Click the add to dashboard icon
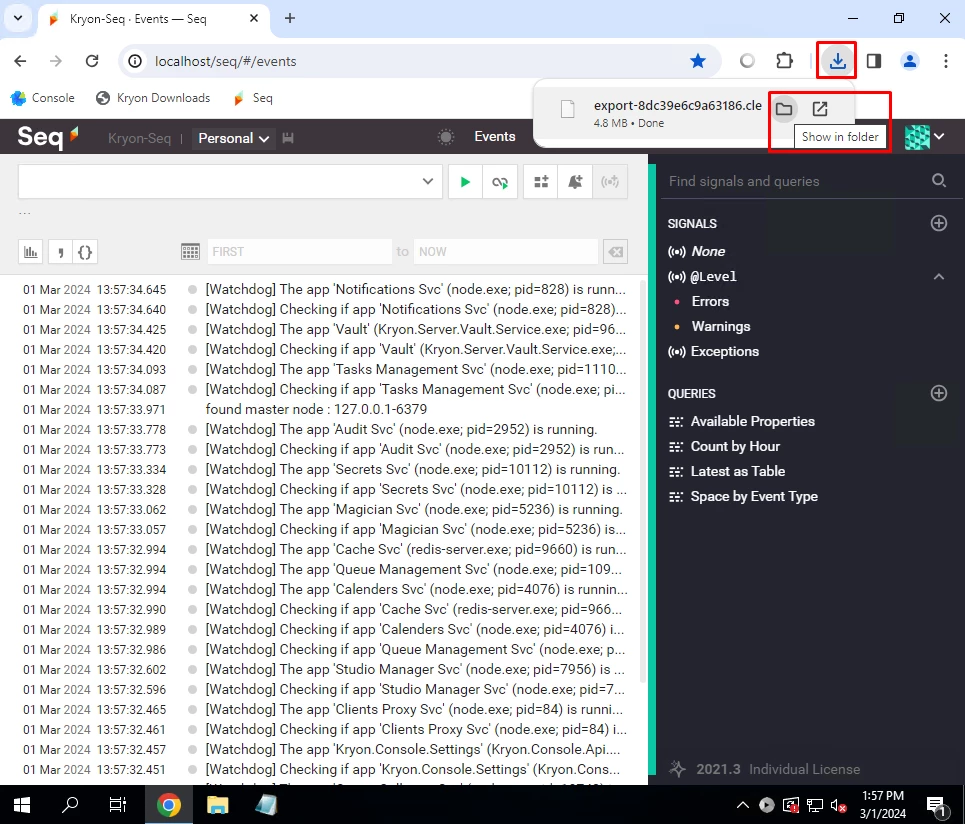The image size is (965, 824). pyautogui.click(x=541, y=182)
